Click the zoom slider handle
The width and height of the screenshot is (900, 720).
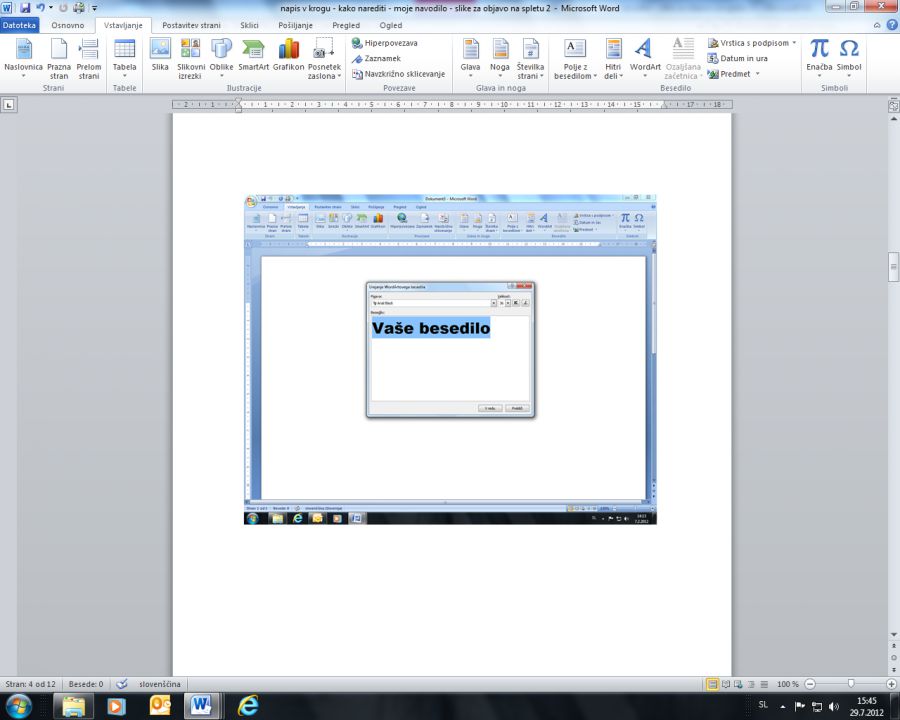(x=851, y=683)
